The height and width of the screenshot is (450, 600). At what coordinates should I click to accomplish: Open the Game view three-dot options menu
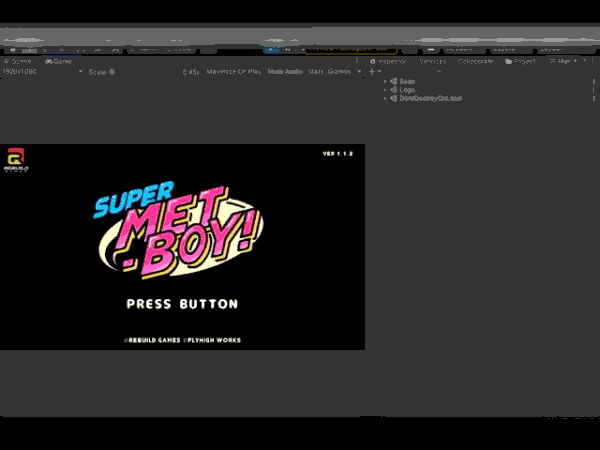[x=357, y=61]
